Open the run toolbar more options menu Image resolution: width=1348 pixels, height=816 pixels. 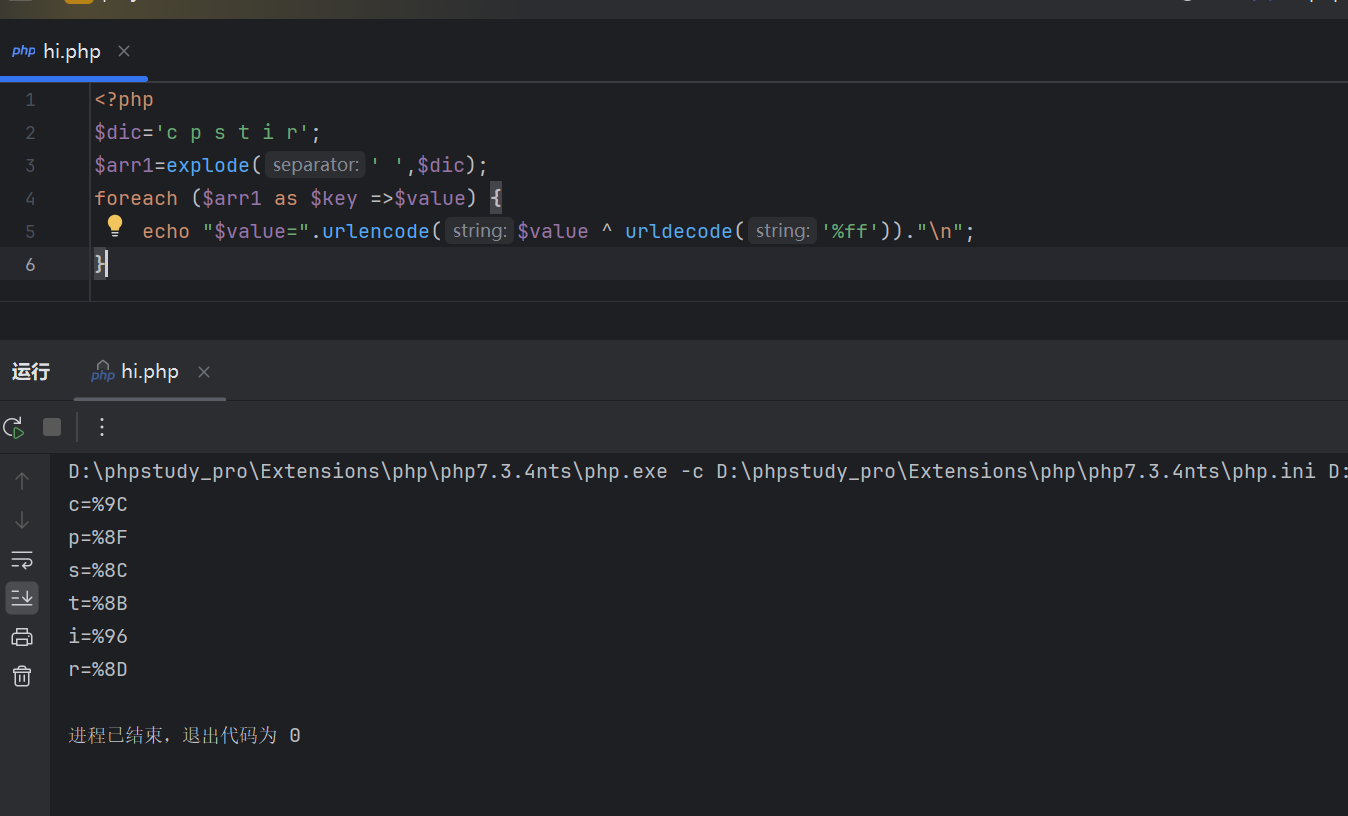pyautogui.click(x=101, y=428)
